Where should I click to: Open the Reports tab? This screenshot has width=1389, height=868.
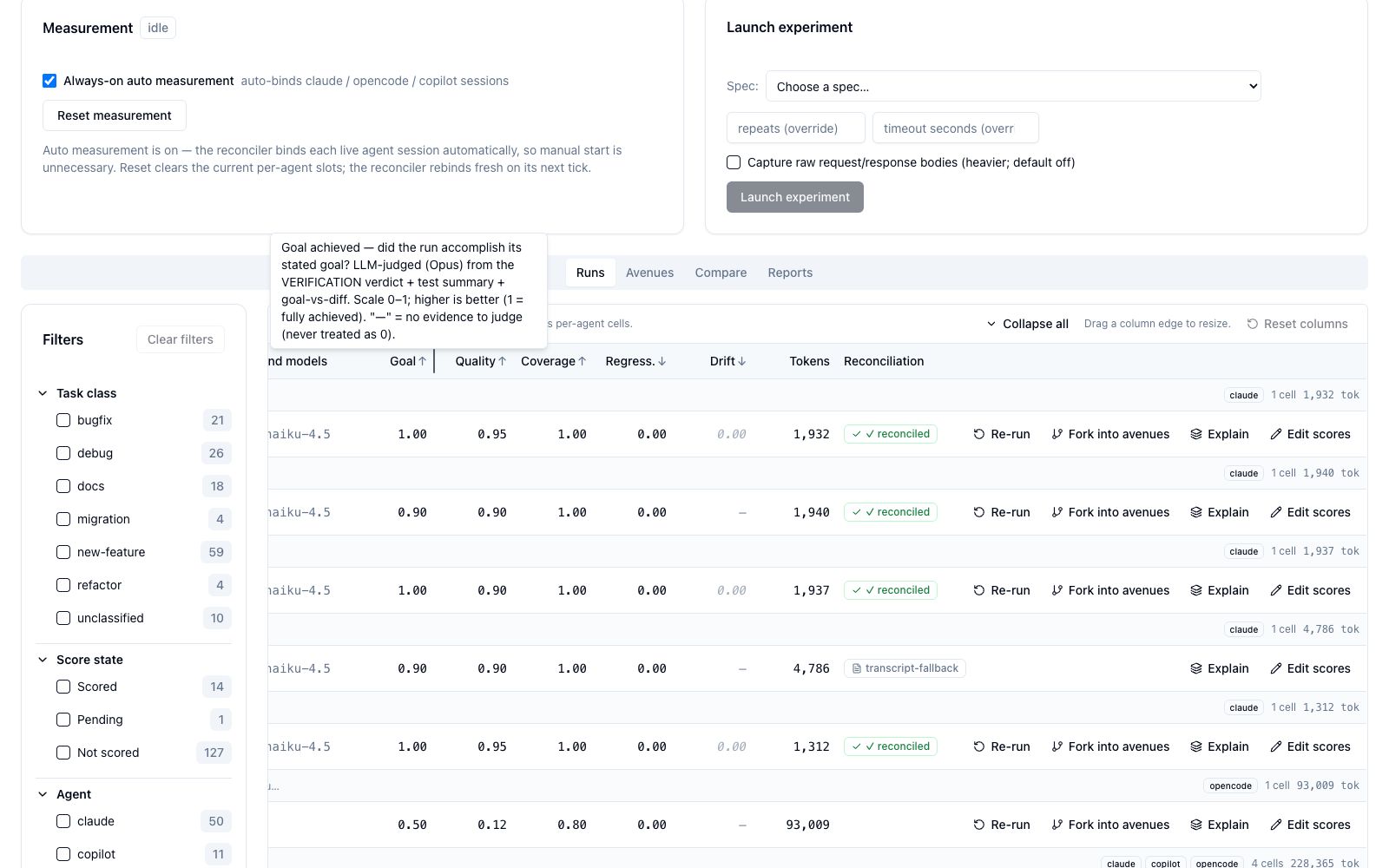[790, 273]
